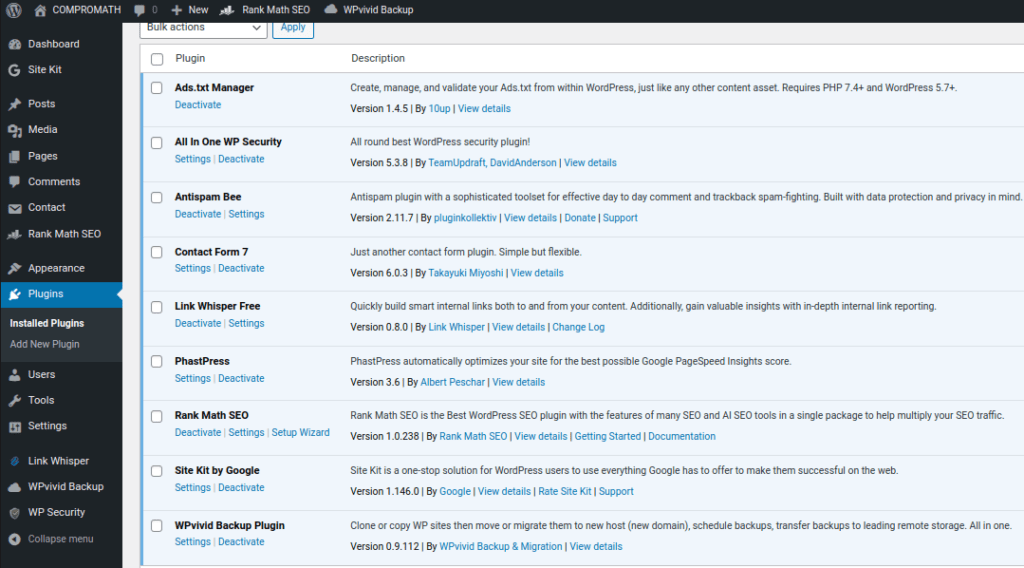Viewport: 1024px width, 568px height.
Task: Check the All In One WP Security checkbox
Action: pos(157,142)
